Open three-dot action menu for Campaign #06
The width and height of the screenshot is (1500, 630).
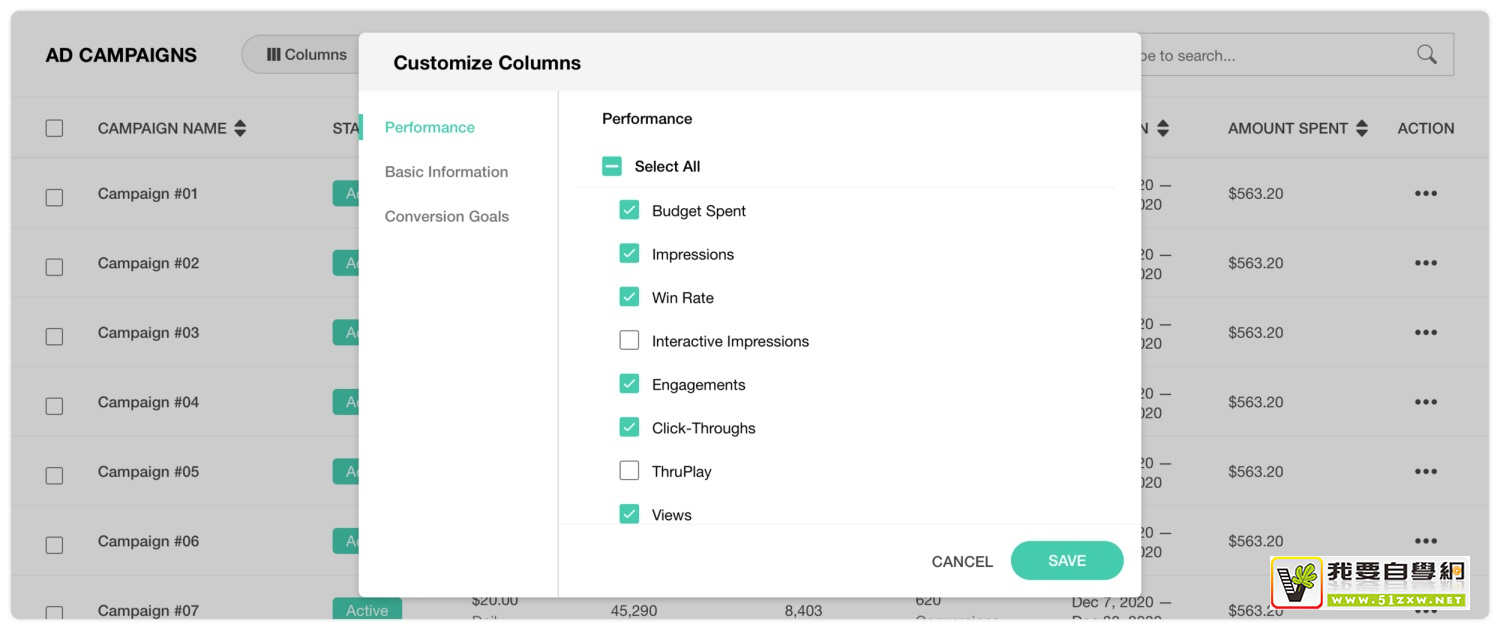click(1425, 541)
